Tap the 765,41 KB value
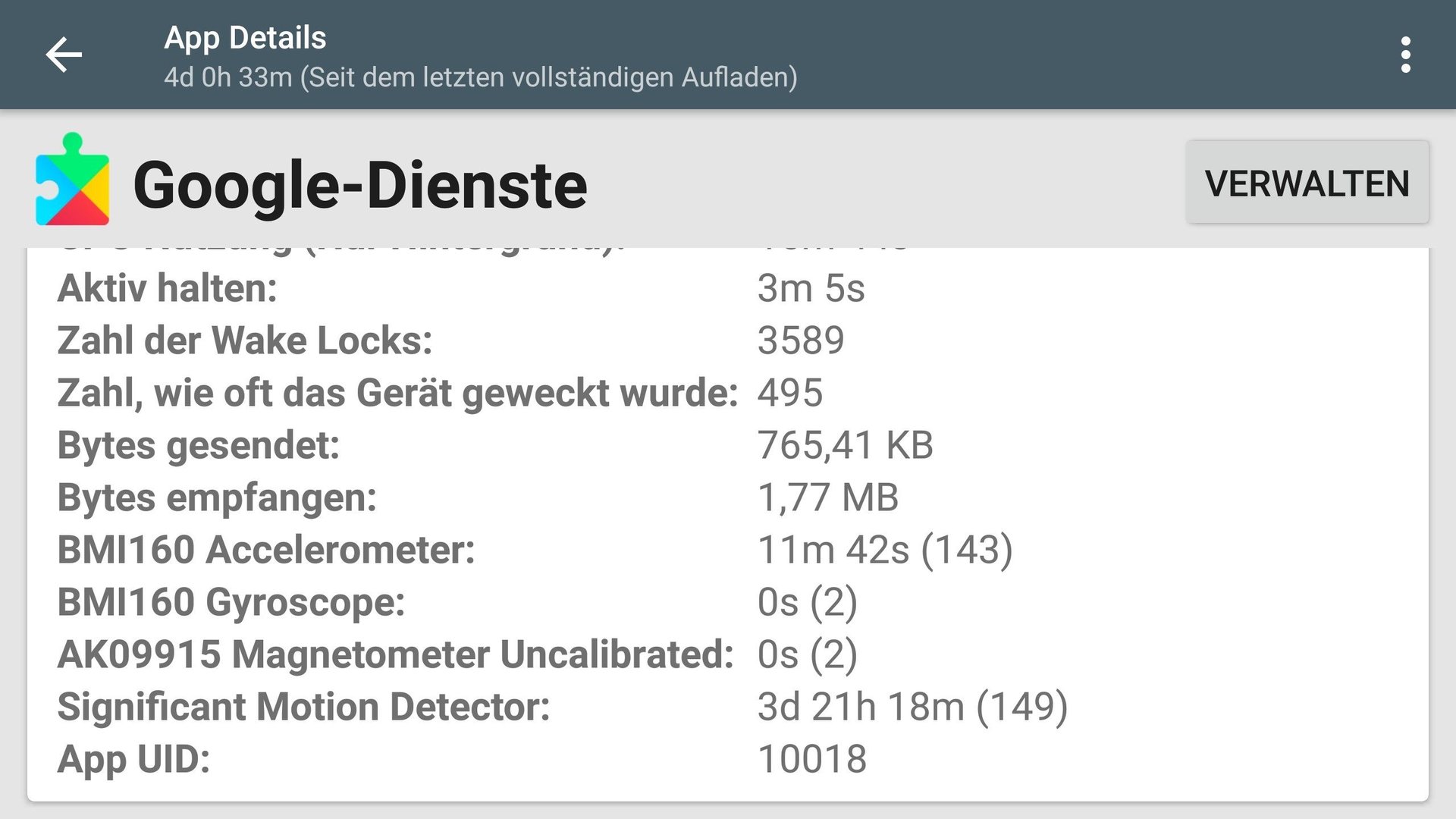The width and height of the screenshot is (1456, 819). (x=846, y=445)
